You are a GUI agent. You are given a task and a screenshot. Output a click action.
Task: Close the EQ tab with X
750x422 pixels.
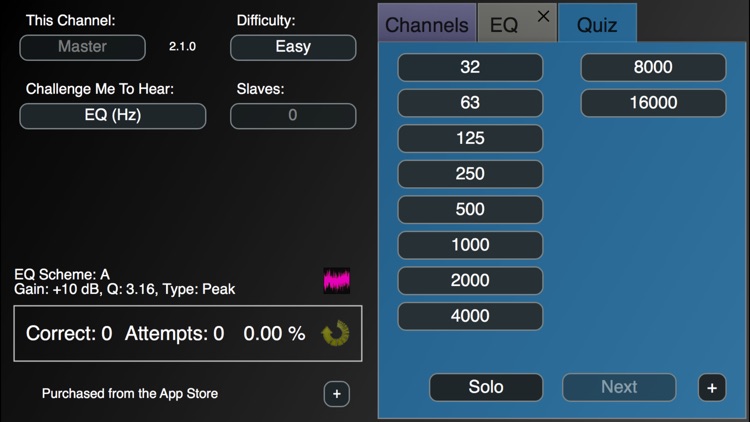point(543,17)
